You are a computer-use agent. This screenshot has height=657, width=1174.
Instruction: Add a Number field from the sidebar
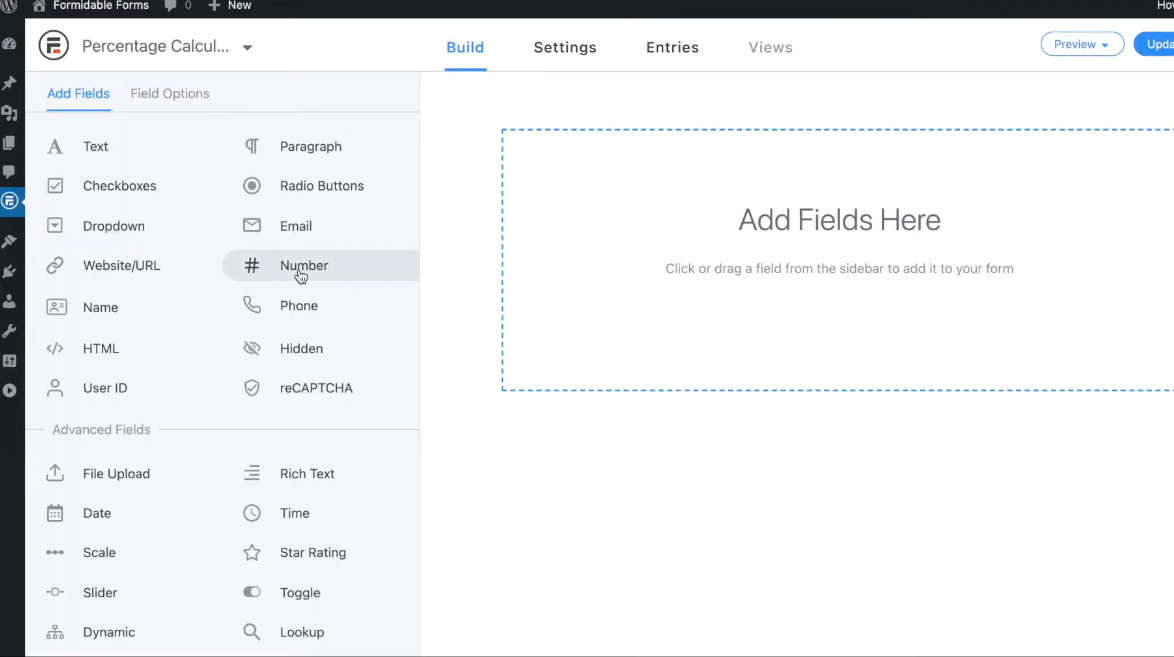(x=303, y=266)
